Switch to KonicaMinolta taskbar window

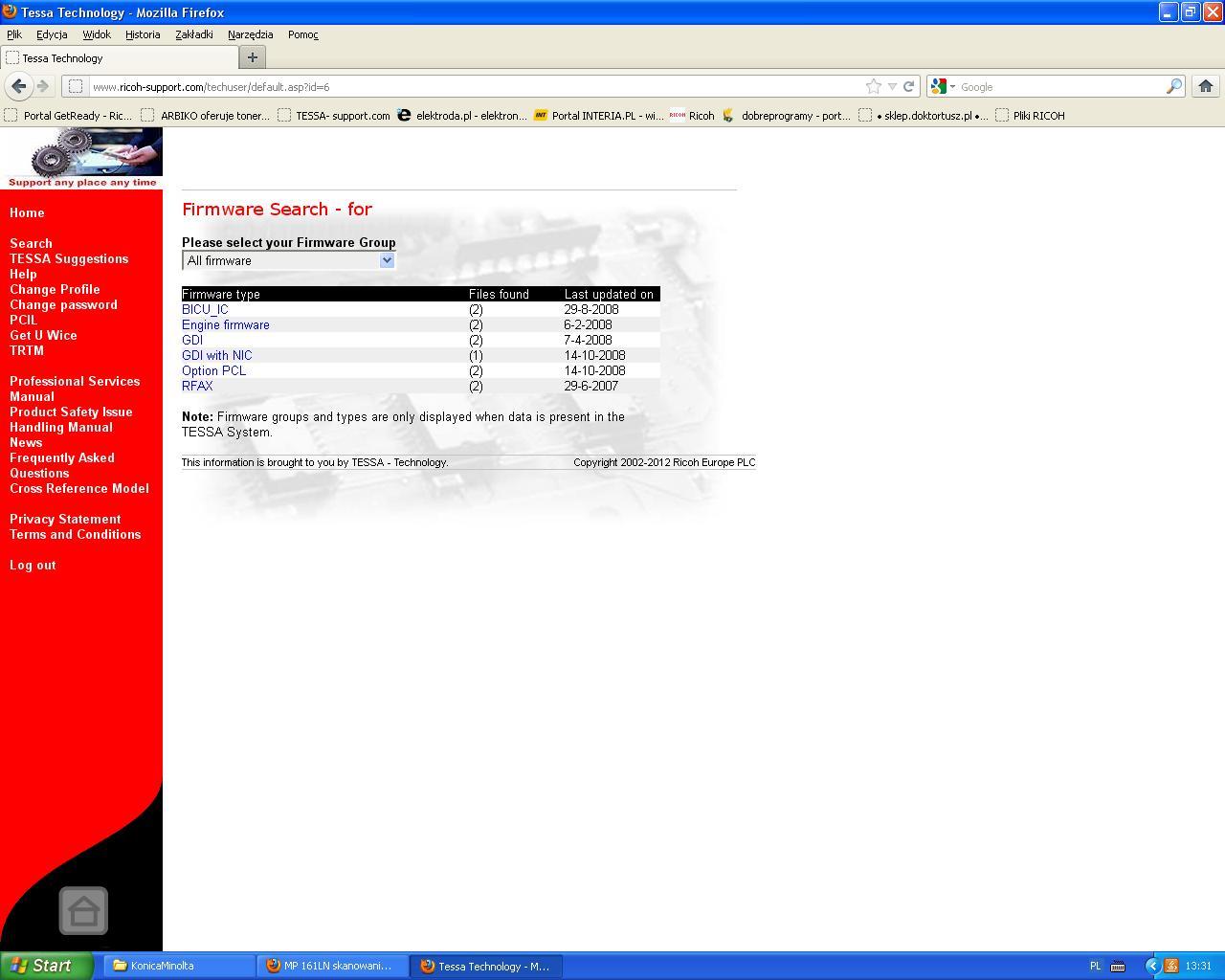pos(179,966)
